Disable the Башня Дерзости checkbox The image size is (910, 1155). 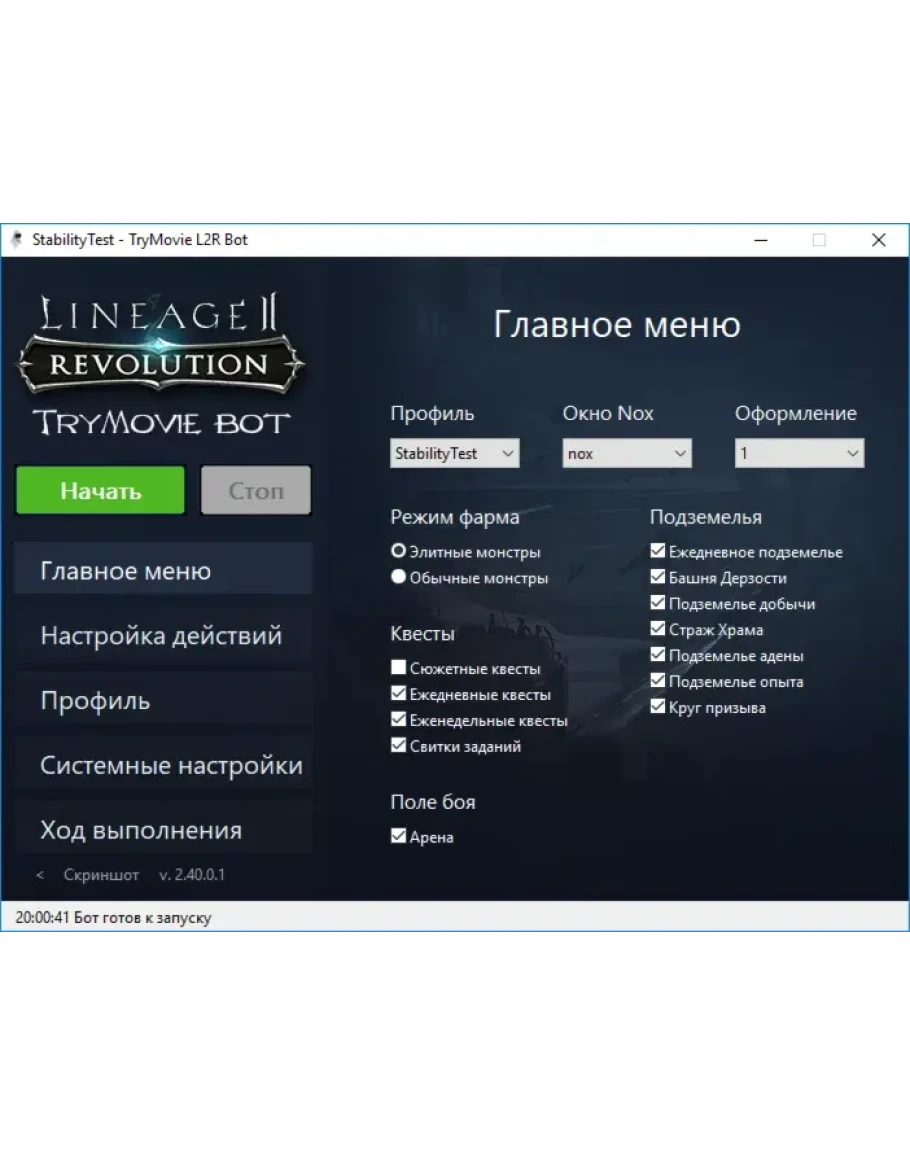pos(658,577)
